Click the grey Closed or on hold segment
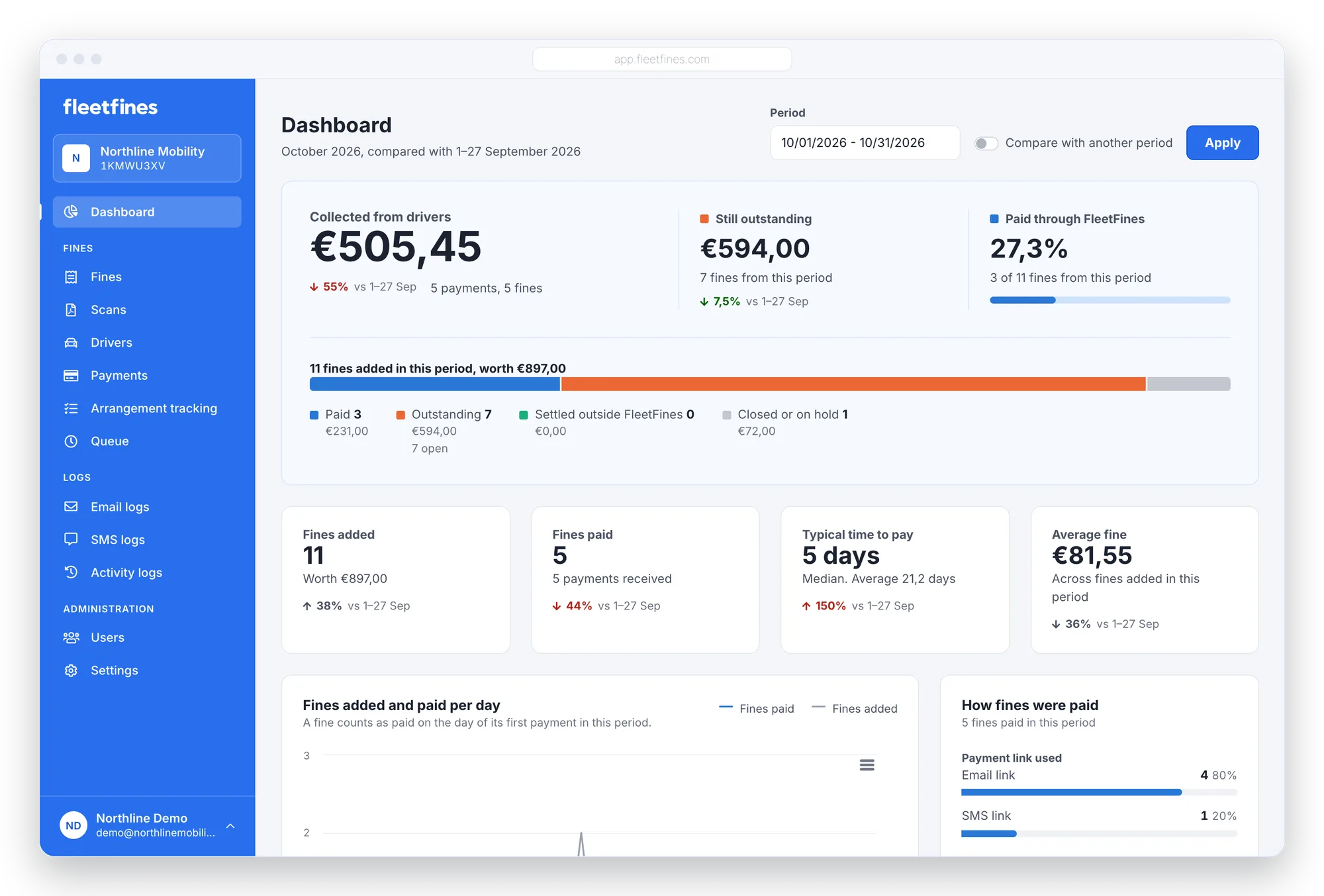1324x896 pixels. [x=1189, y=384]
